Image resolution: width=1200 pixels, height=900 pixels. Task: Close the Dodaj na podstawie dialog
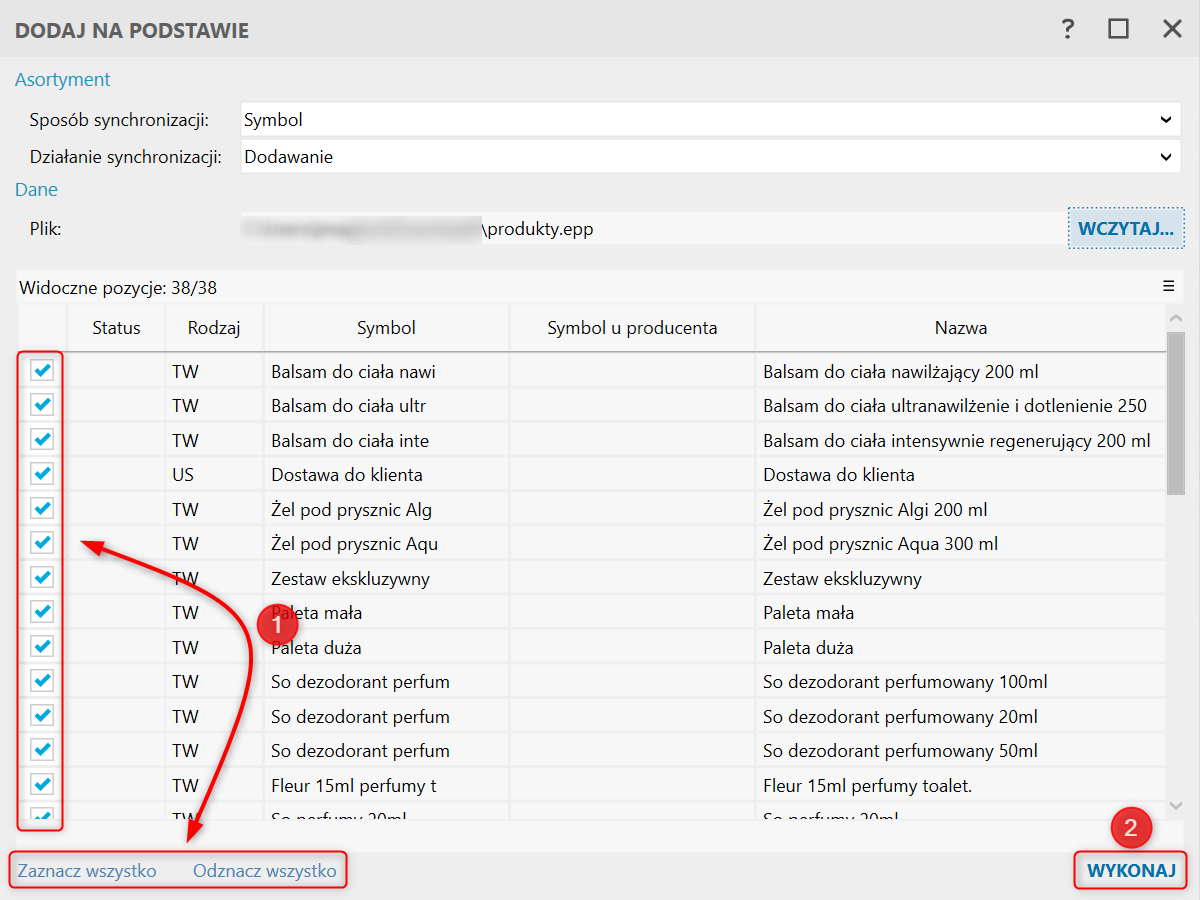[1172, 29]
